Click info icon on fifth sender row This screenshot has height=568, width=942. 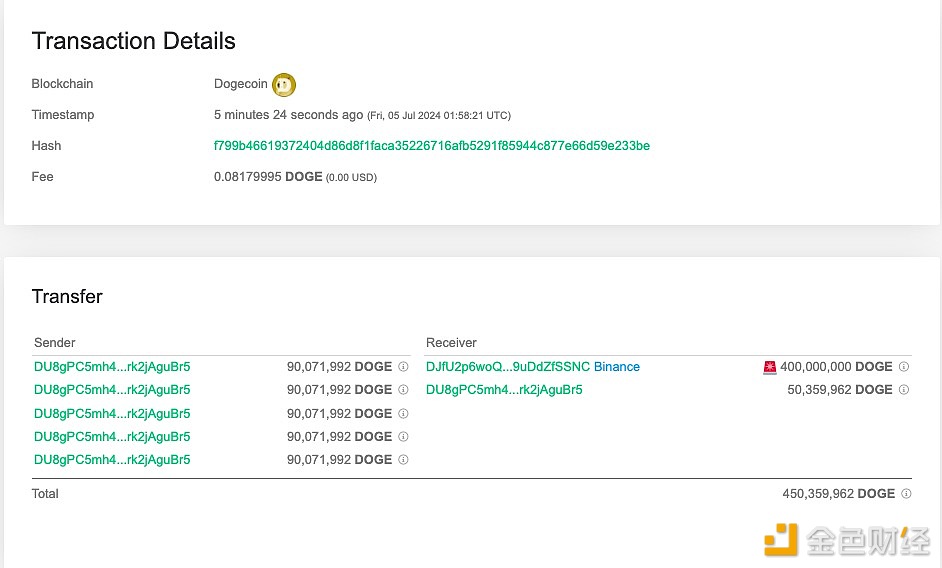(403, 460)
